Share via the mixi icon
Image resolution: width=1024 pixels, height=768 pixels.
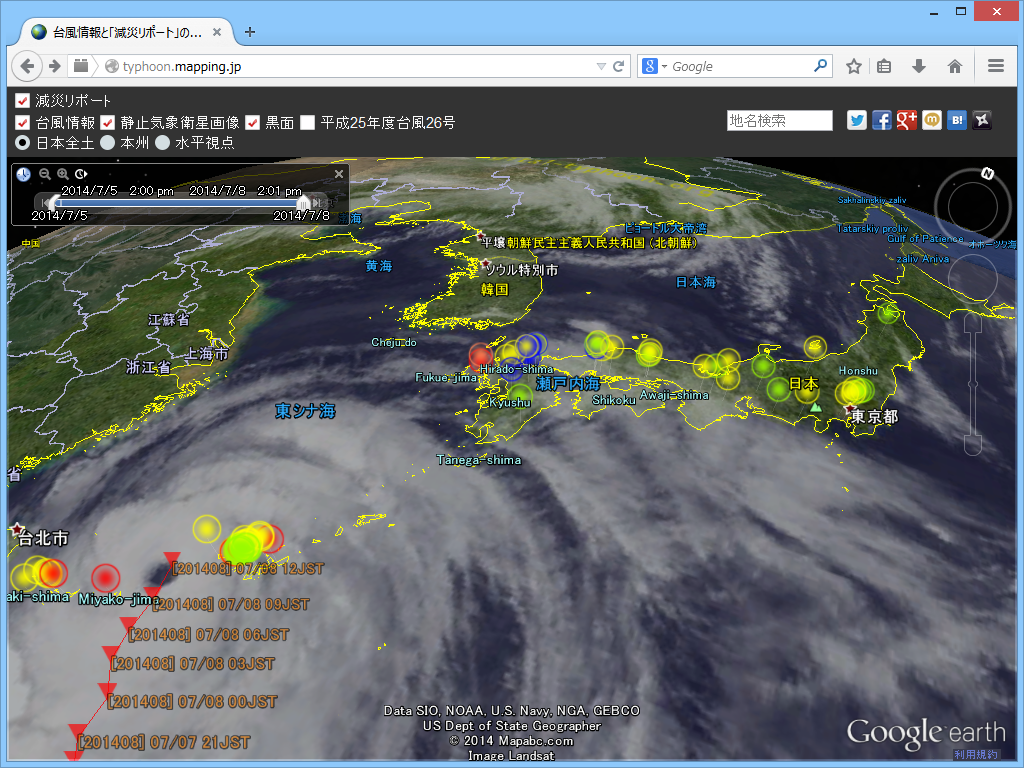[932, 120]
